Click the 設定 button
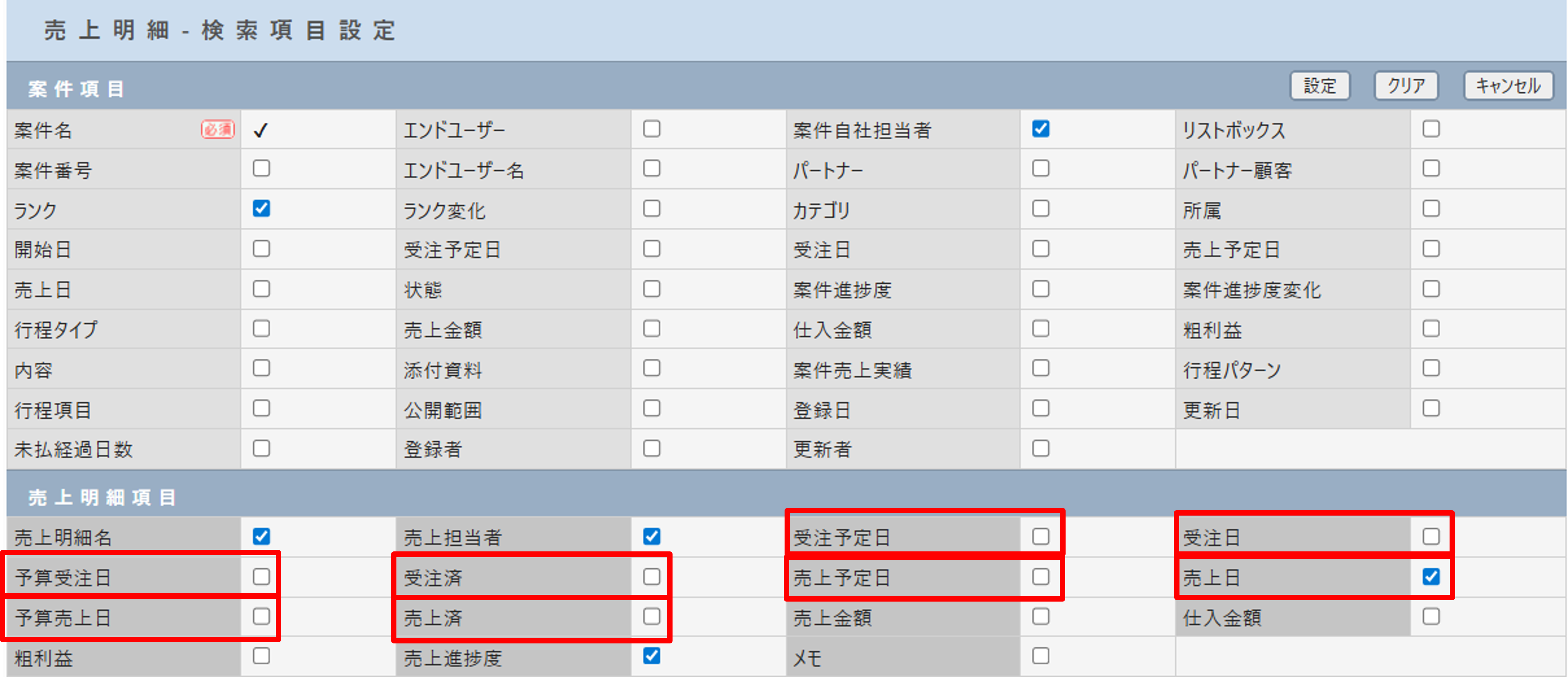The width and height of the screenshot is (1568, 677). (x=1319, y=86)
